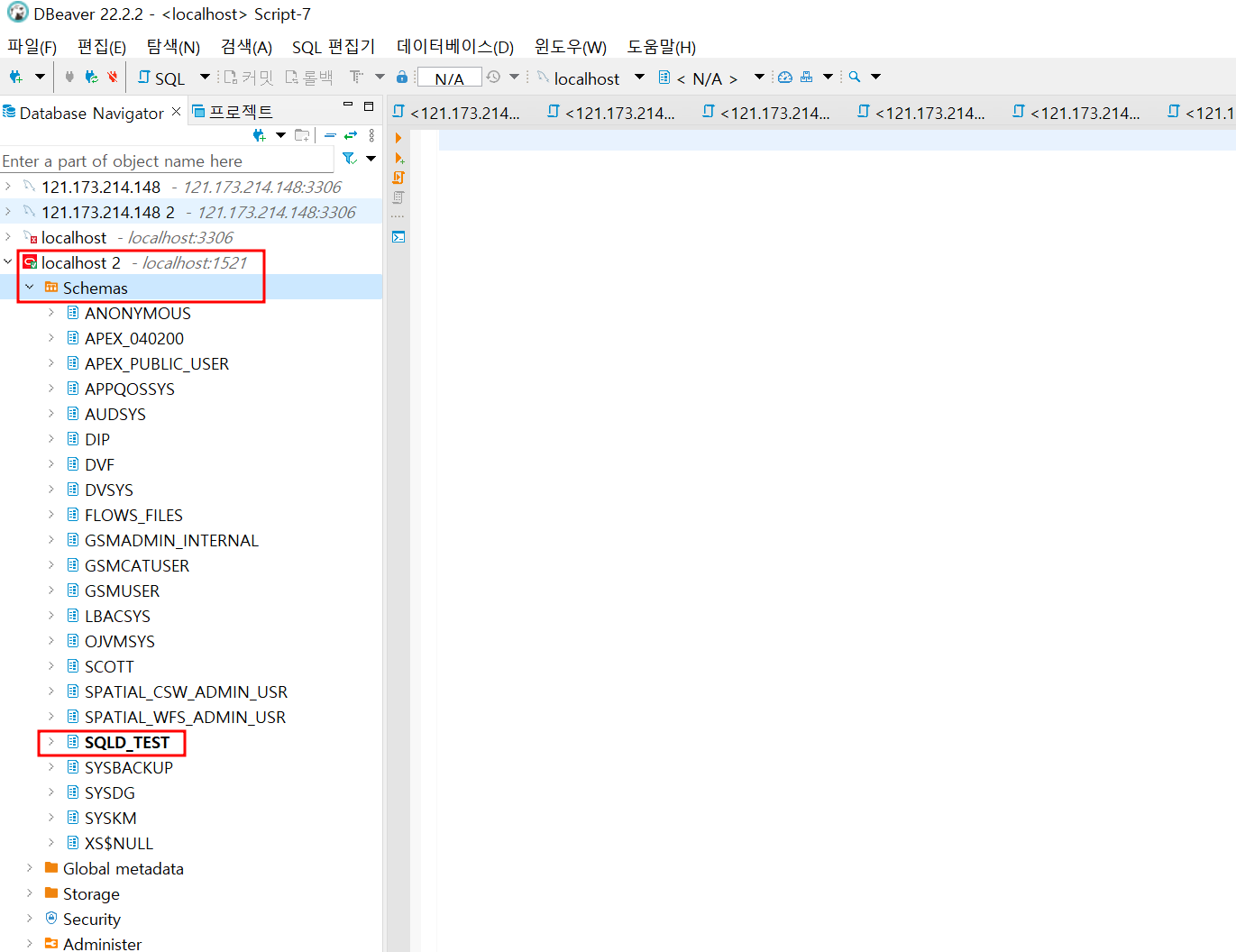Open navigator view menu (three dots)
Viewport: 1236px width, 952px height.
point(371,135)
